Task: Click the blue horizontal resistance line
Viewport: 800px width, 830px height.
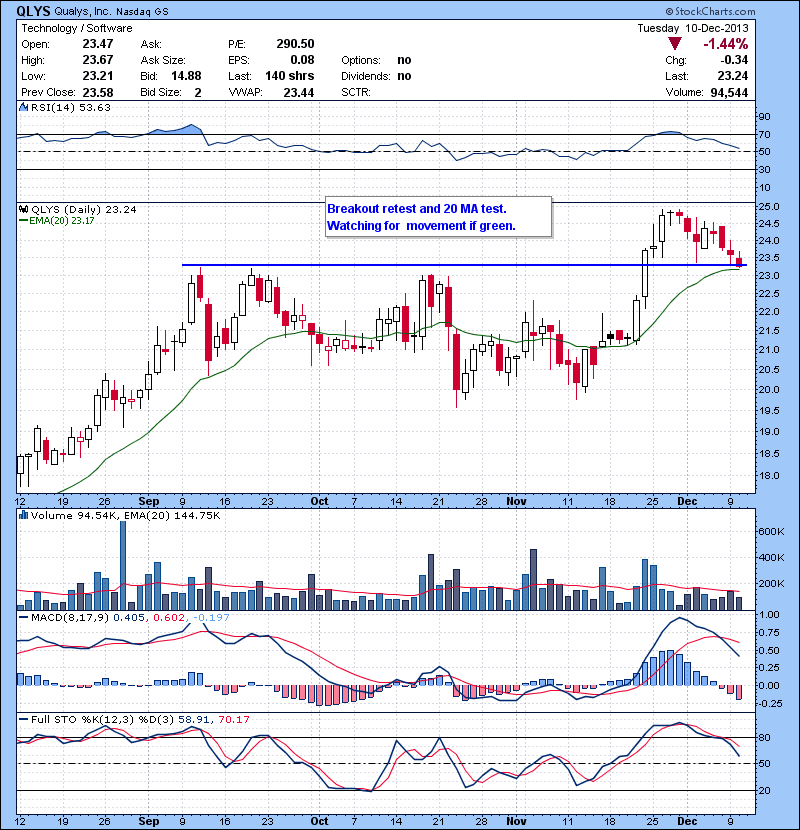Action: [464, 265]
